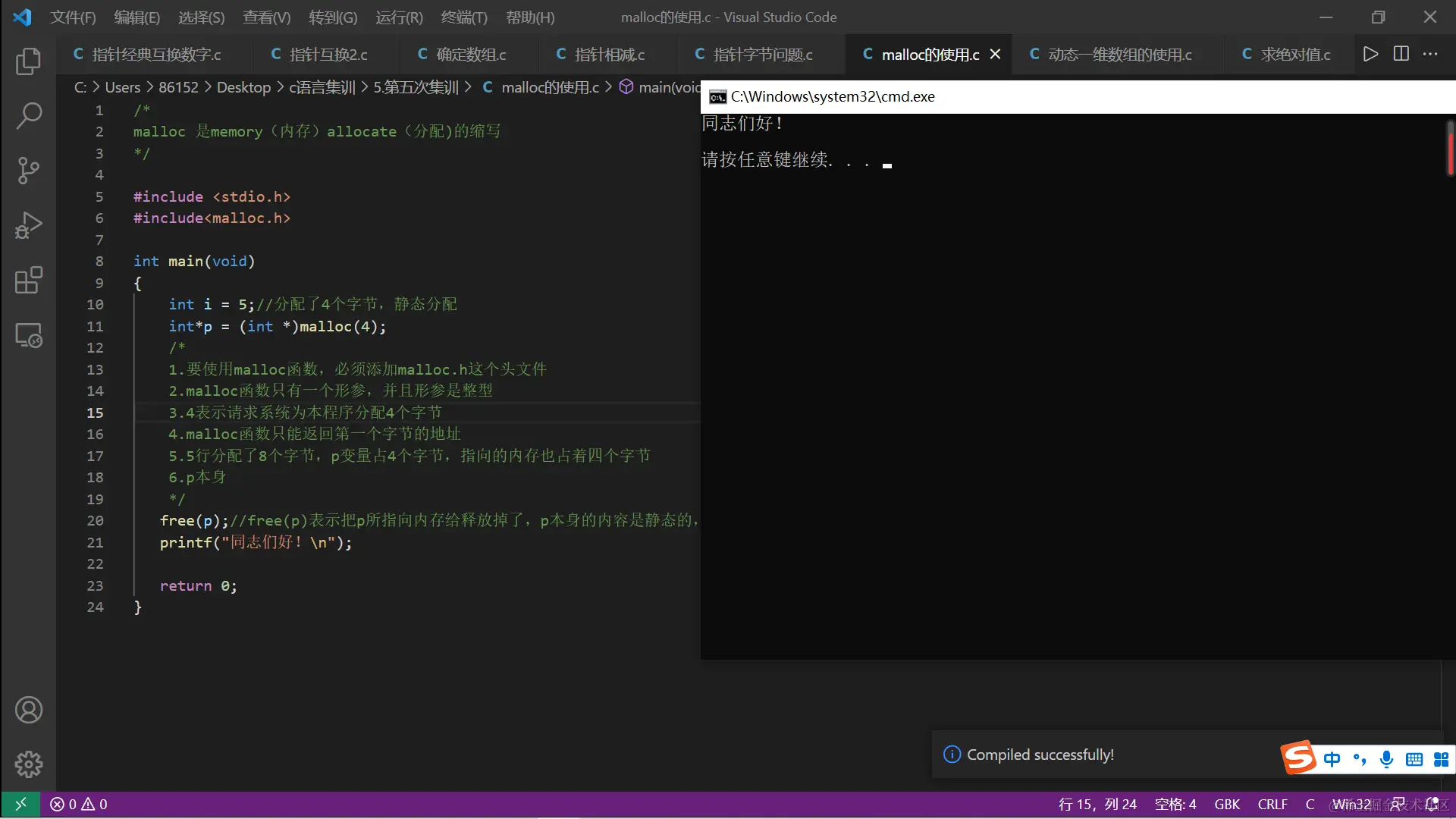Image resolution: width=1456 pixels, height=819 pixels.
Task: Close the malloc的使用.c tab
Action: click(995, 55)
